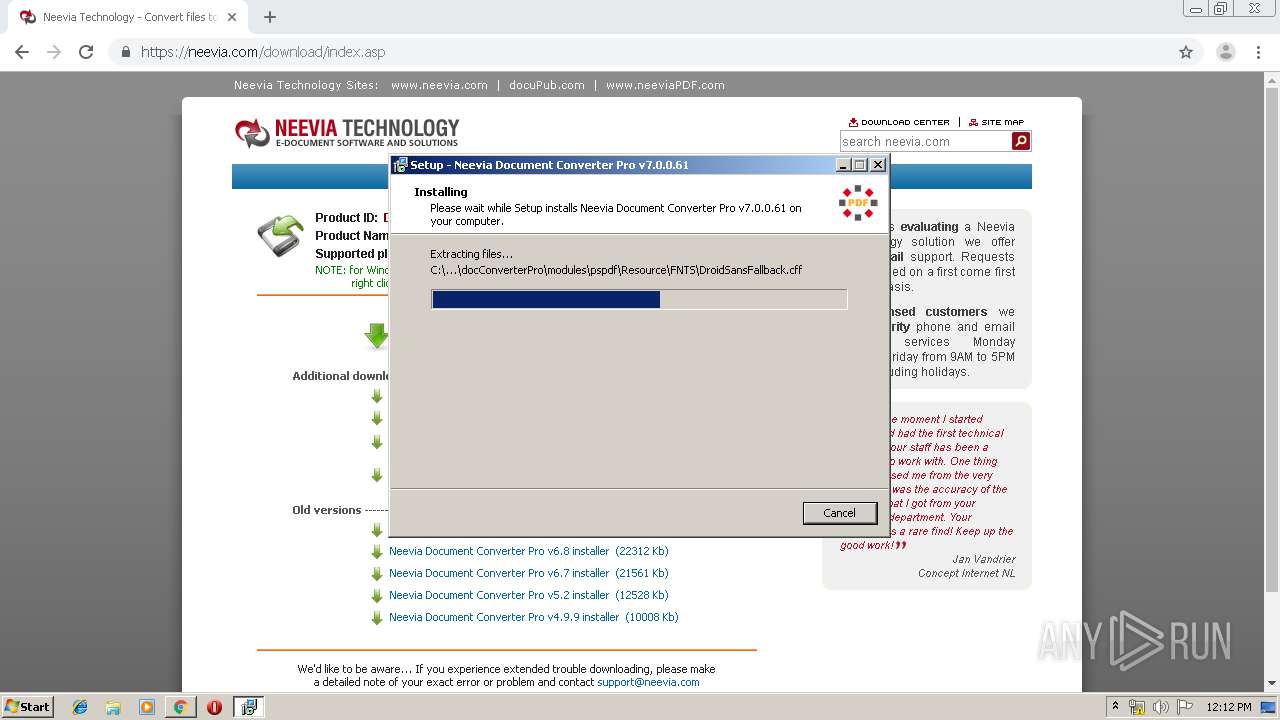
Task: Open the media player taskbar icon
Action: (147, 707)
